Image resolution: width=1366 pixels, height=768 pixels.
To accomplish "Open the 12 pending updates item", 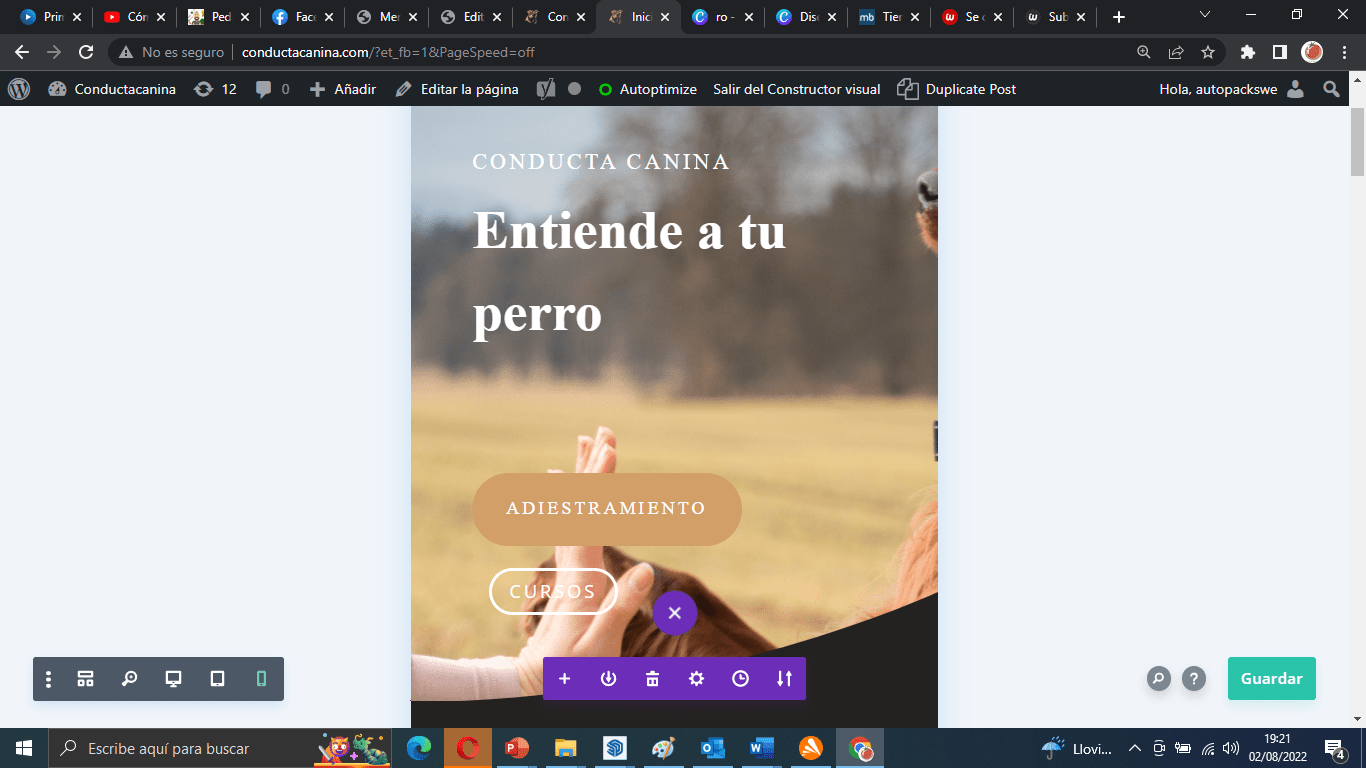I will [215, 89].
